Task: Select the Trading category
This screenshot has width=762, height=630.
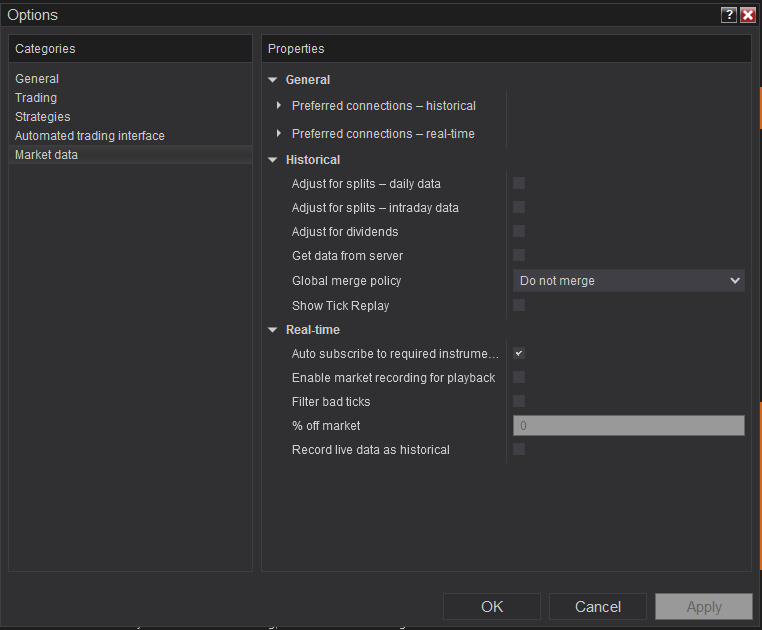Action: pyautogui.click(x=36, y=98)
